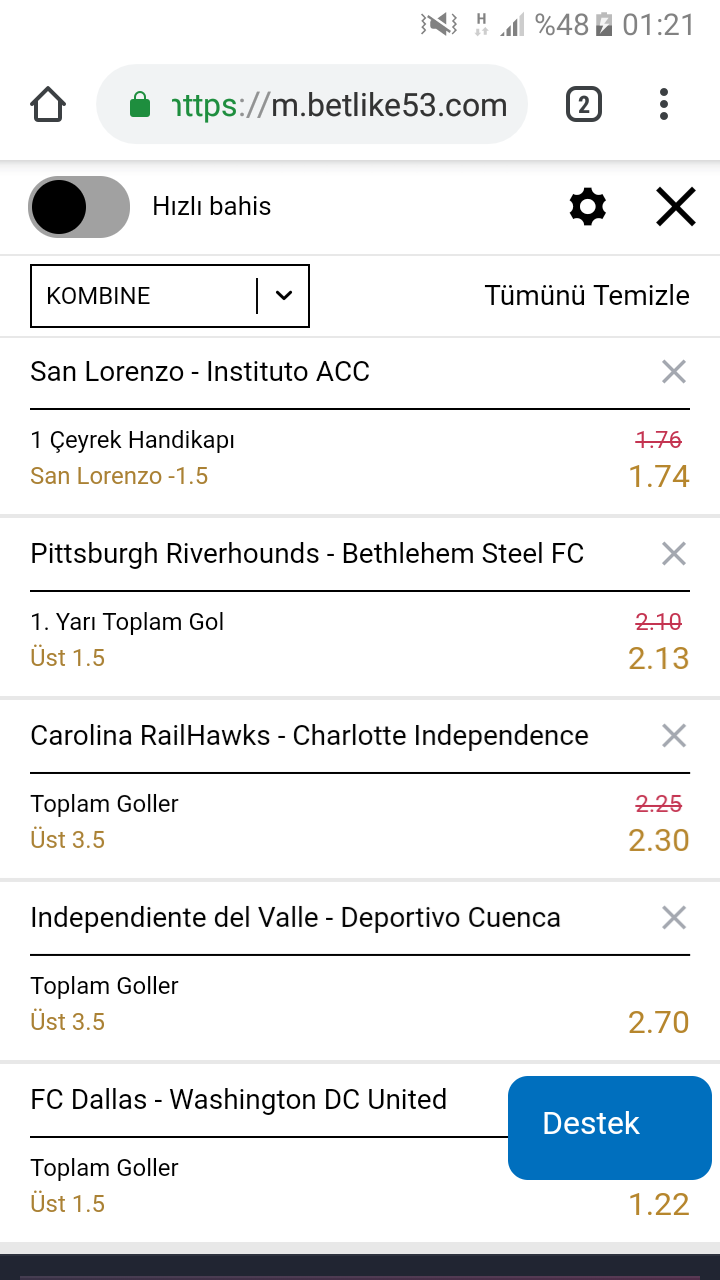Remove Carolina RailHawks - Charlotte Independence bet
The height and width of the screenshot is (1280, 720).
(x=674, y=736)
